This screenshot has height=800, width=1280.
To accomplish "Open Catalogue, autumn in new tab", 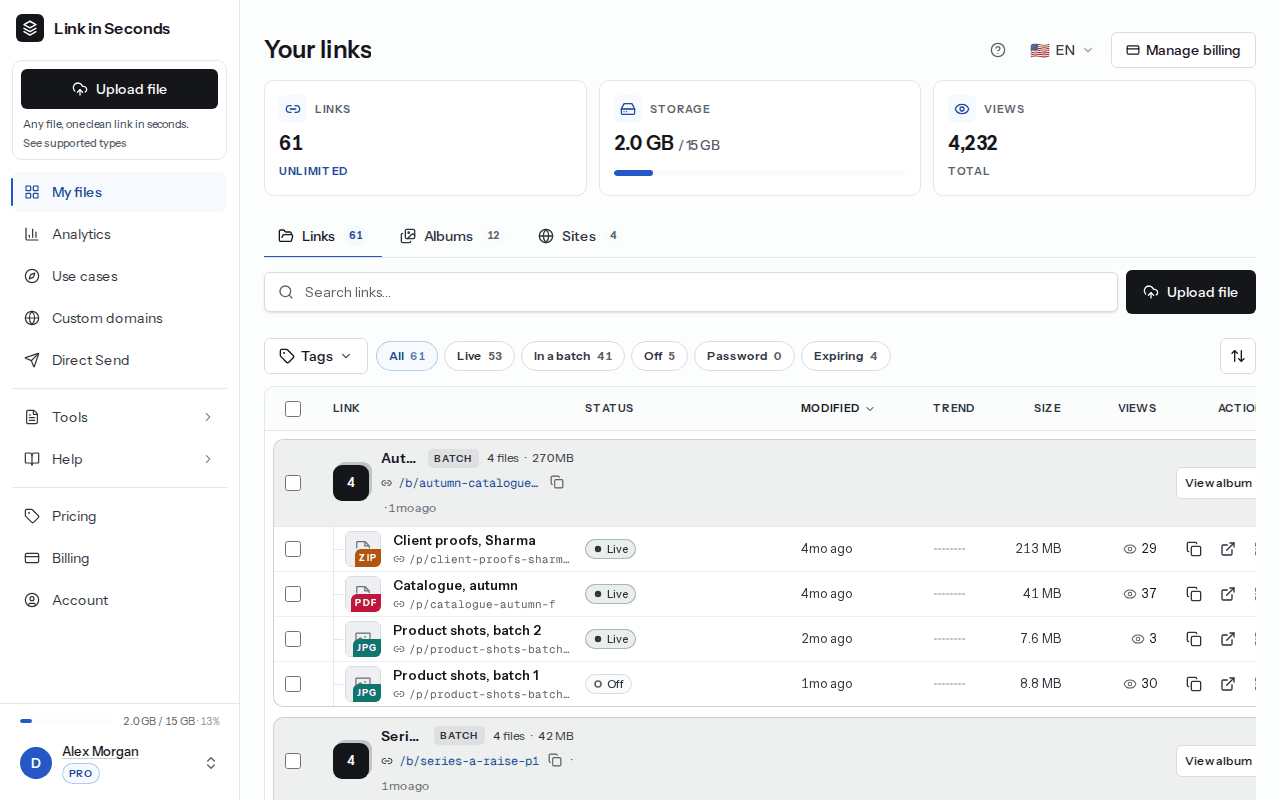I will click(x=1228, y=594).
